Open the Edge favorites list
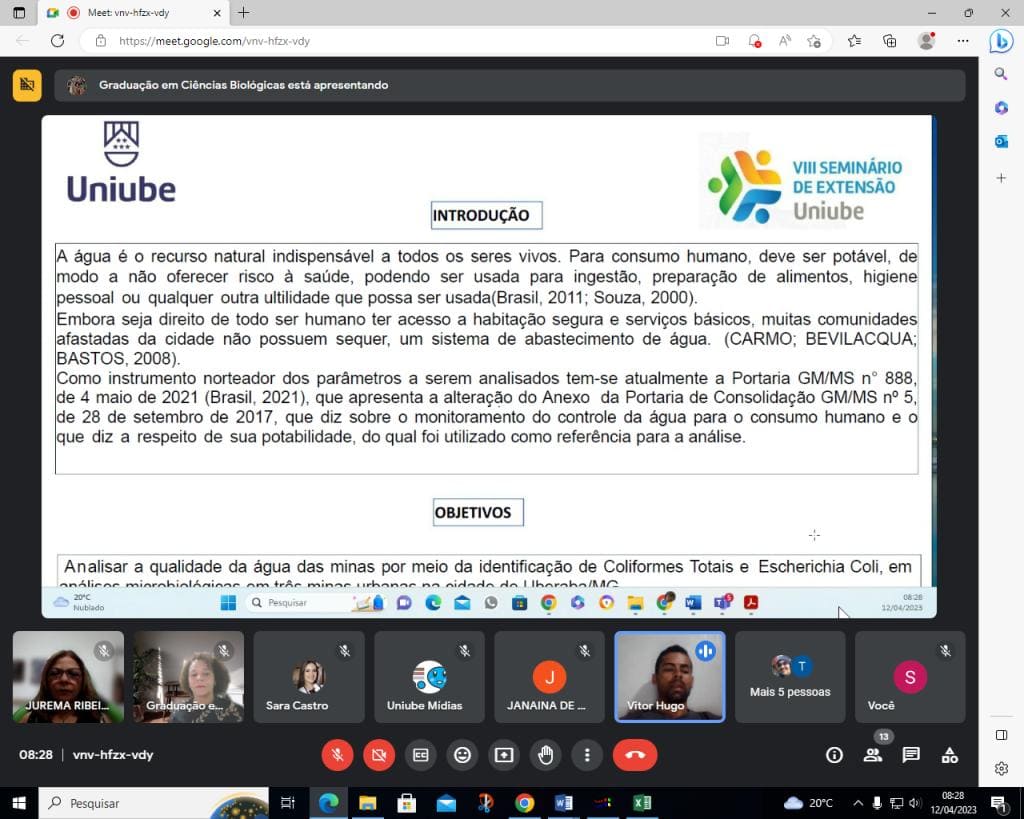 854,41
